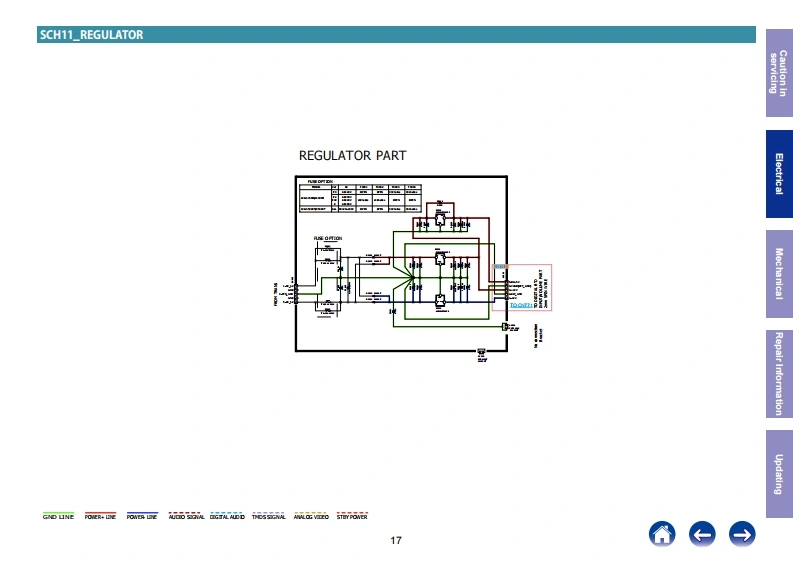Click the SCH11_REGULATOR header bar
Viewport: 793px width, 561px height.
click(396, 34)
